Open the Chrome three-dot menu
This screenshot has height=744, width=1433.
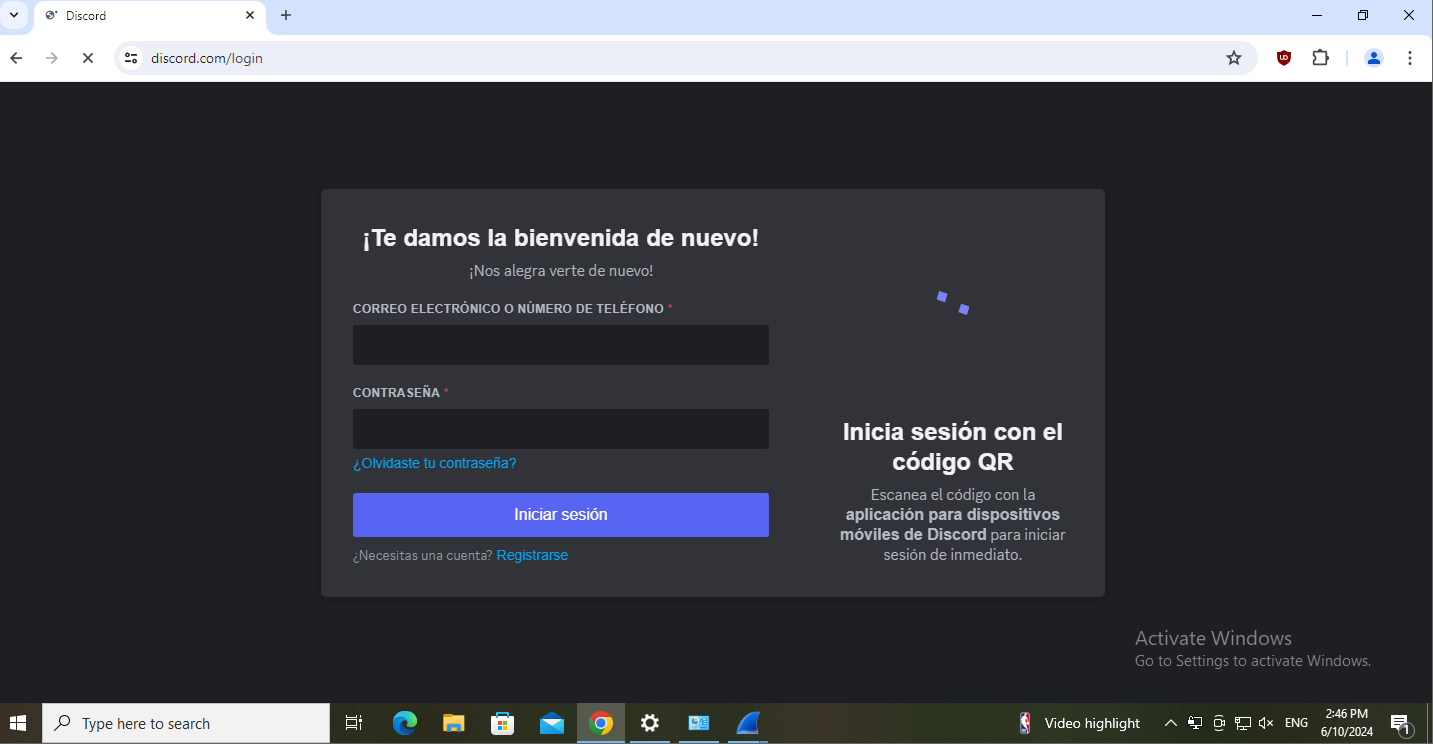[x=1410, y=58]
